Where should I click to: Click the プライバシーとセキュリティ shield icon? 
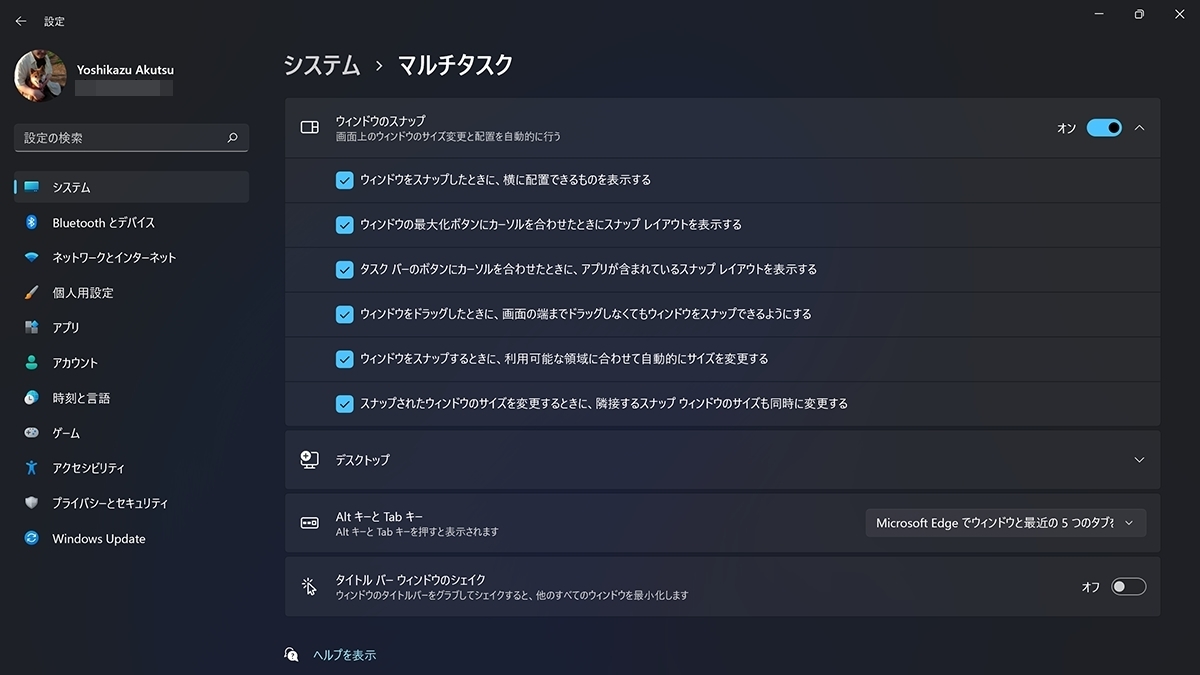click(31, 503)
